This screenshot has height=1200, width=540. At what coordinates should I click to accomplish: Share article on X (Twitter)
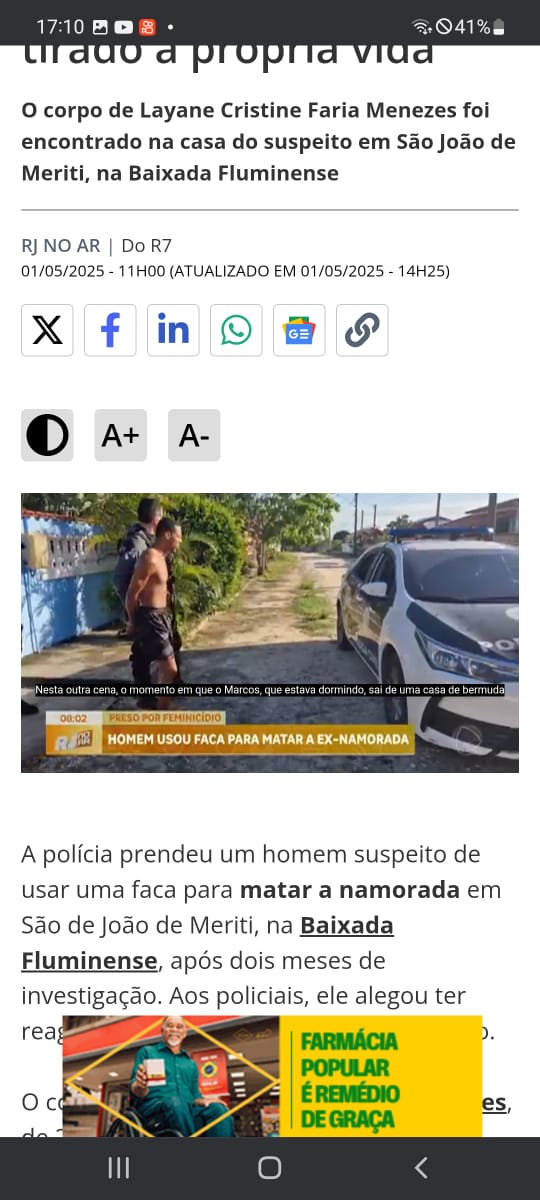click(47, 330)
